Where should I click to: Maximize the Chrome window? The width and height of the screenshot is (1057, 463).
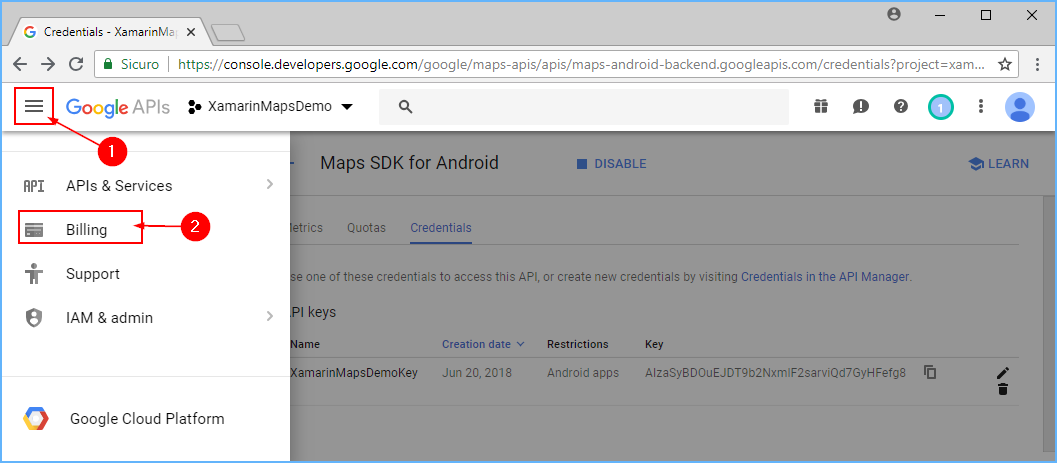pyautogui.click(x=986, y=15)
